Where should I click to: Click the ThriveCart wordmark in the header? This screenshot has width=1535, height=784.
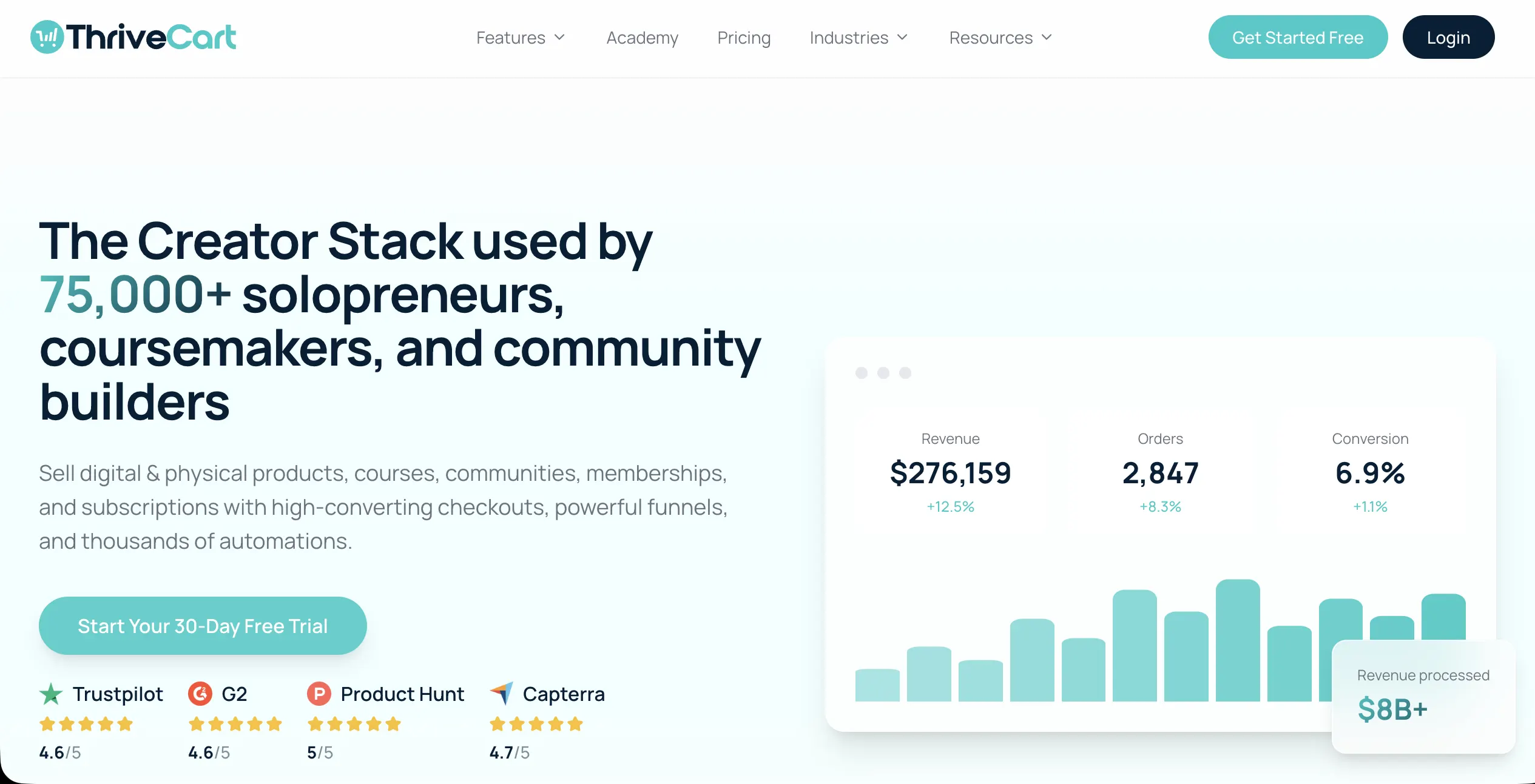pyautogui.click(x=151, y=37)
